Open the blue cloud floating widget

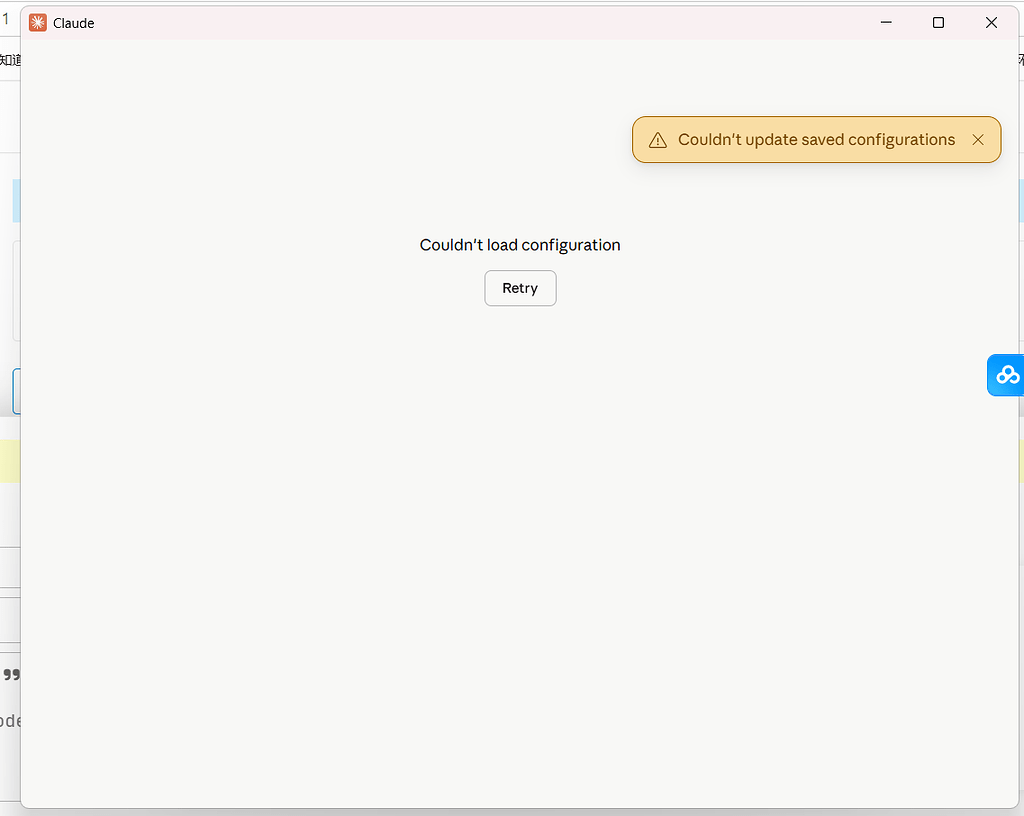pos(1006,375)
